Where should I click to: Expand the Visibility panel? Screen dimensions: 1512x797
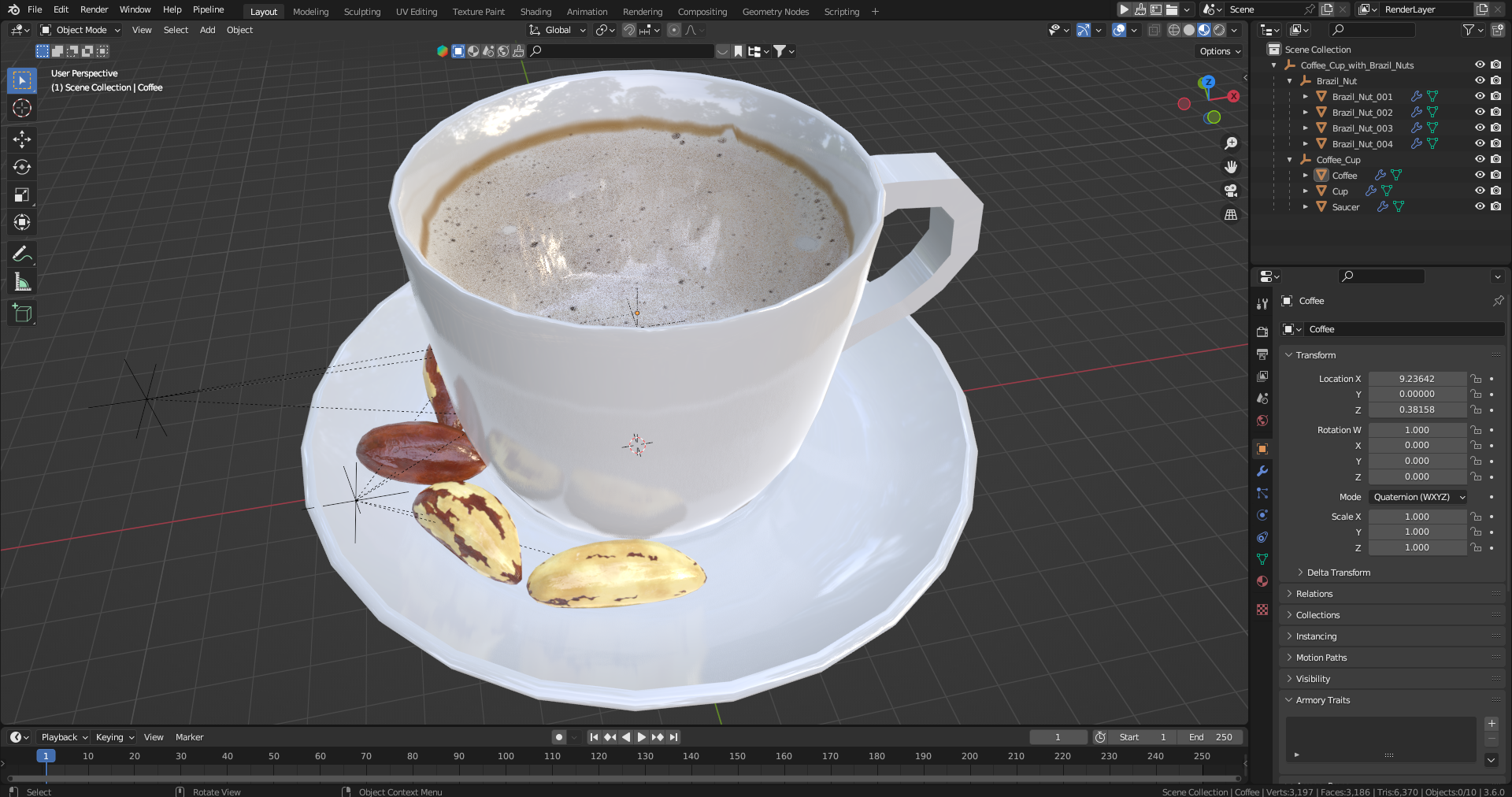click(1313, 679)
